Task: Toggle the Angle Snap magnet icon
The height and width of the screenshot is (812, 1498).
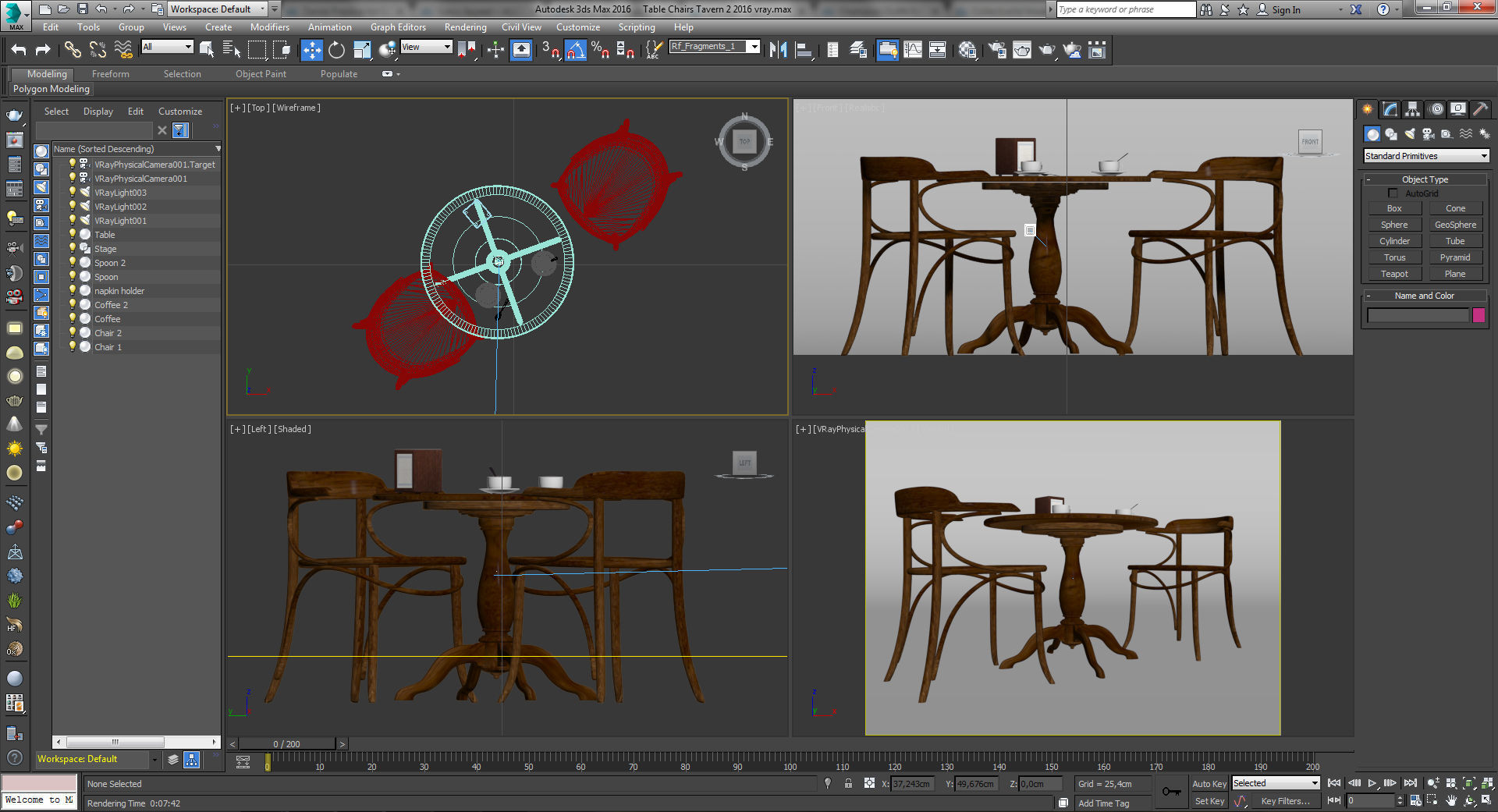Action: click(x=576, y=50)
